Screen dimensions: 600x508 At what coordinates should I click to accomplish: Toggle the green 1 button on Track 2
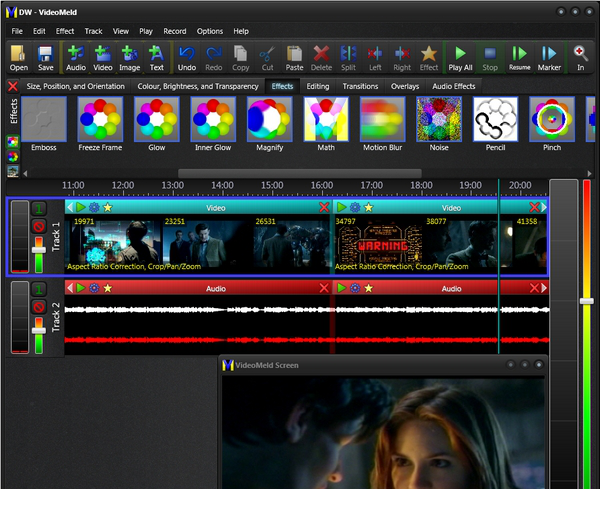[39, 290]
